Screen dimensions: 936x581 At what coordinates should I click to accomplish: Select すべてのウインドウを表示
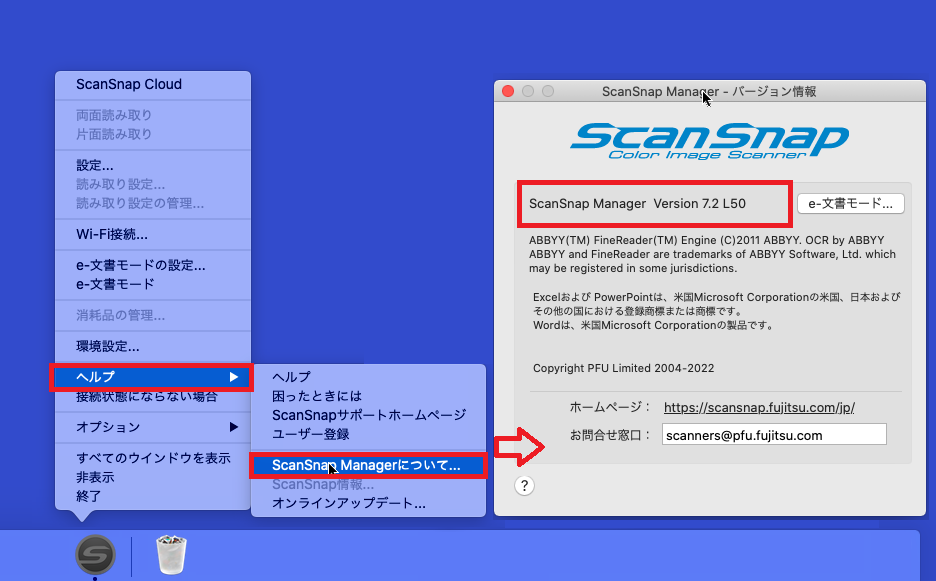153,458
